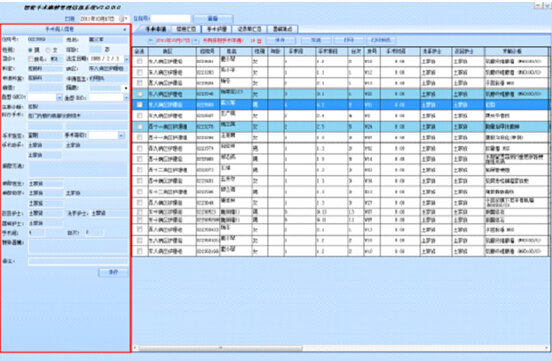552x361 pixels.
Task: Open the birth date (出生日期) dropdown arrow
Action: [x=126, y=59]
